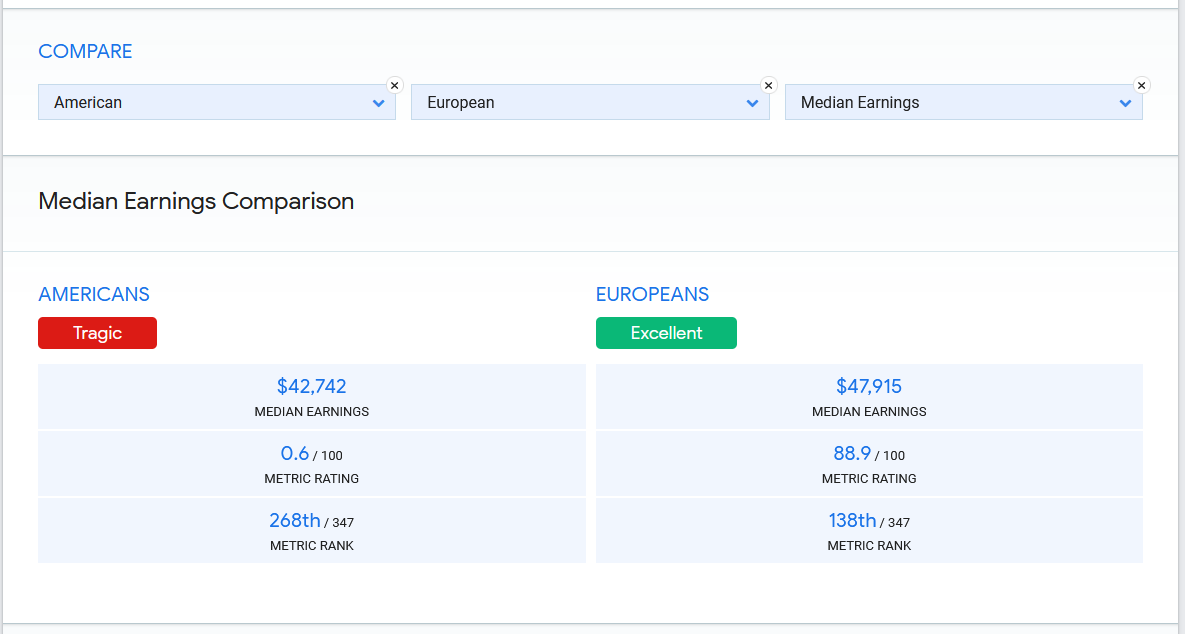Image resolution: width=1185 pixels, height=634 pixels.
Task: Click the chevron arrow in Median Earnings selector
Action: [1126, 103]
